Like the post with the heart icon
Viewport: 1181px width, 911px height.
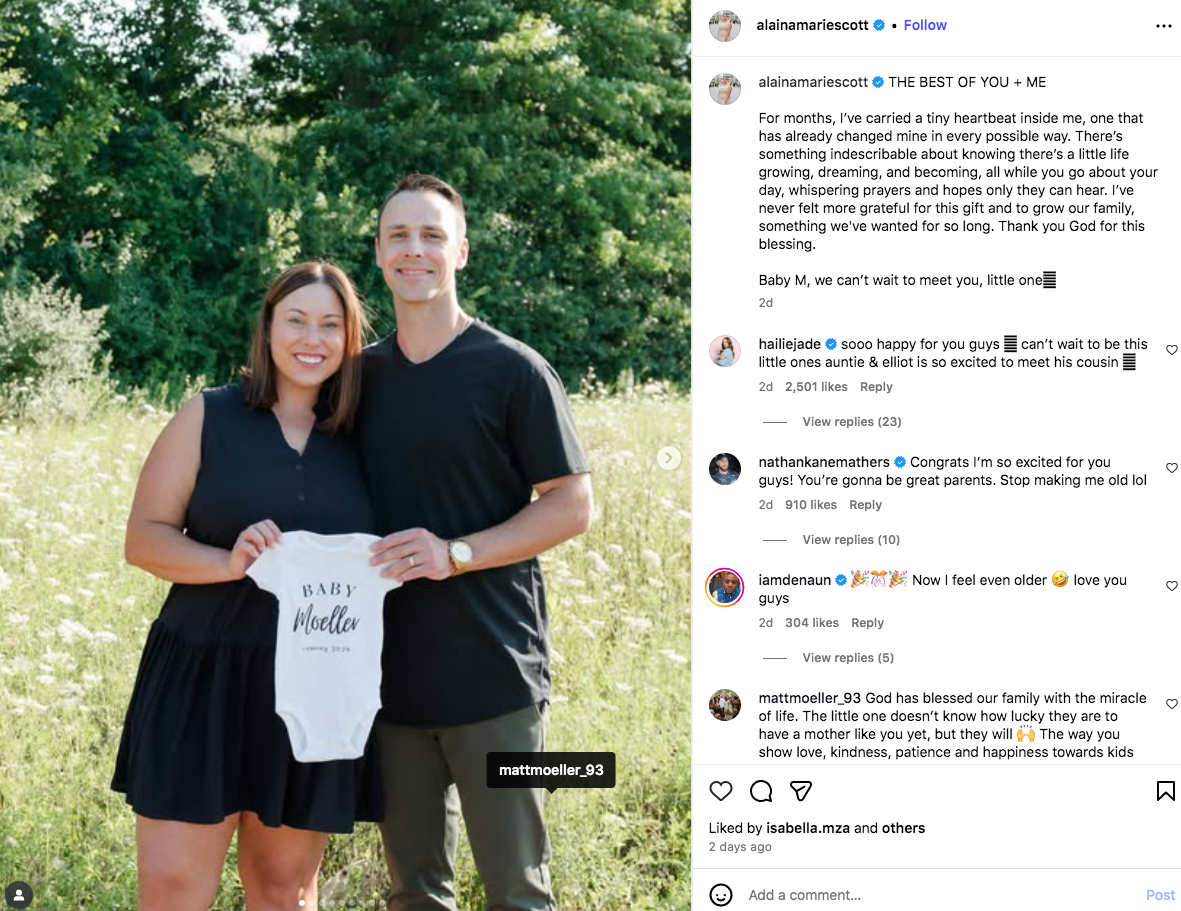(721, 791)
